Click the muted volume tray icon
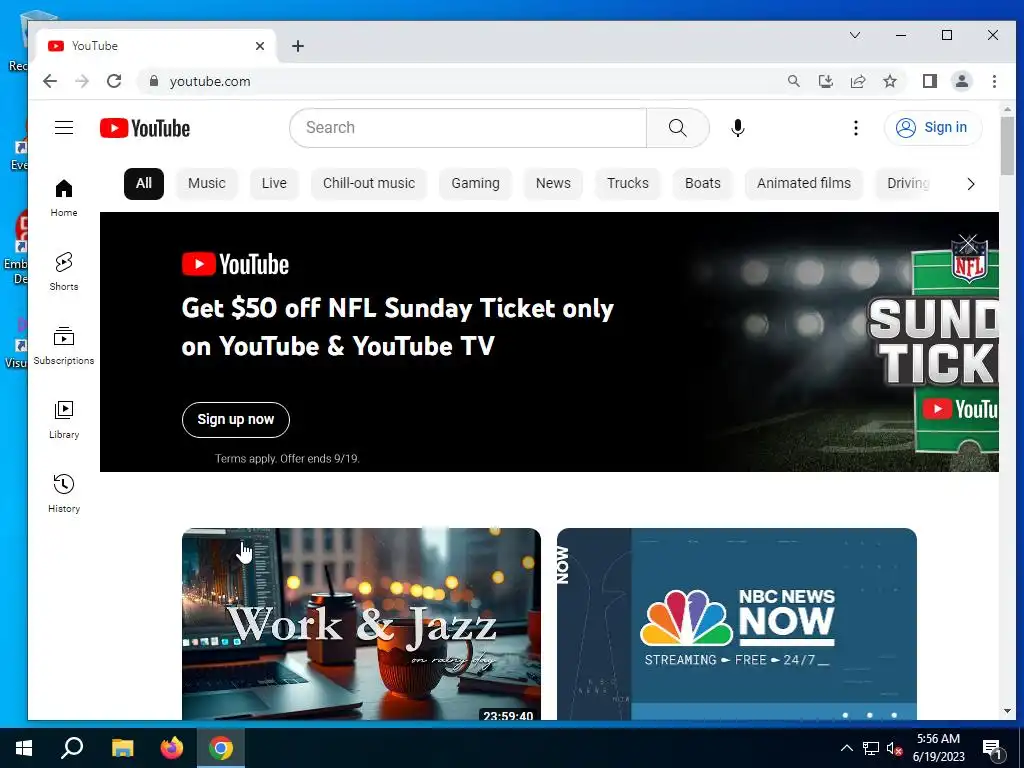This screenshot has width=1024, height=768. tap(894, 748)
